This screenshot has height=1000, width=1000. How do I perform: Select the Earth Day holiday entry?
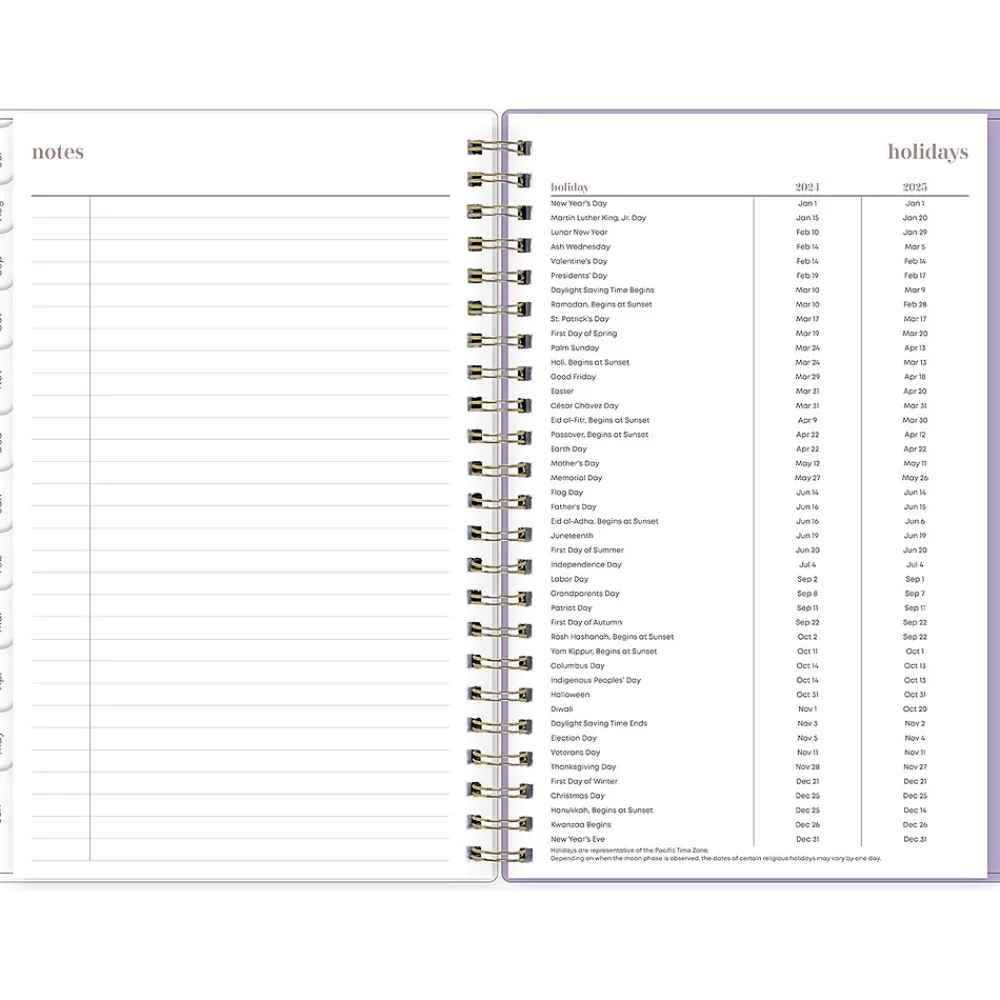pyautogui.click(x=568, y=449)
